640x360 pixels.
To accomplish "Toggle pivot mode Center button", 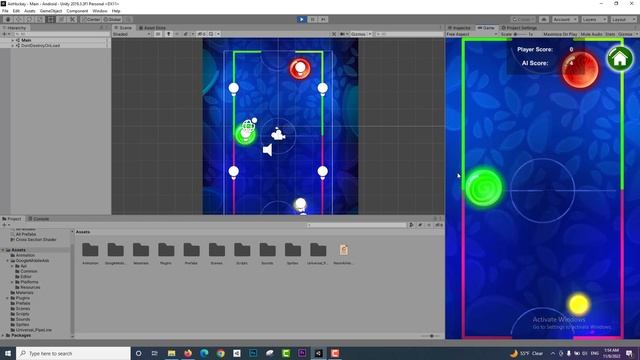I will click(x=91, y=19).
